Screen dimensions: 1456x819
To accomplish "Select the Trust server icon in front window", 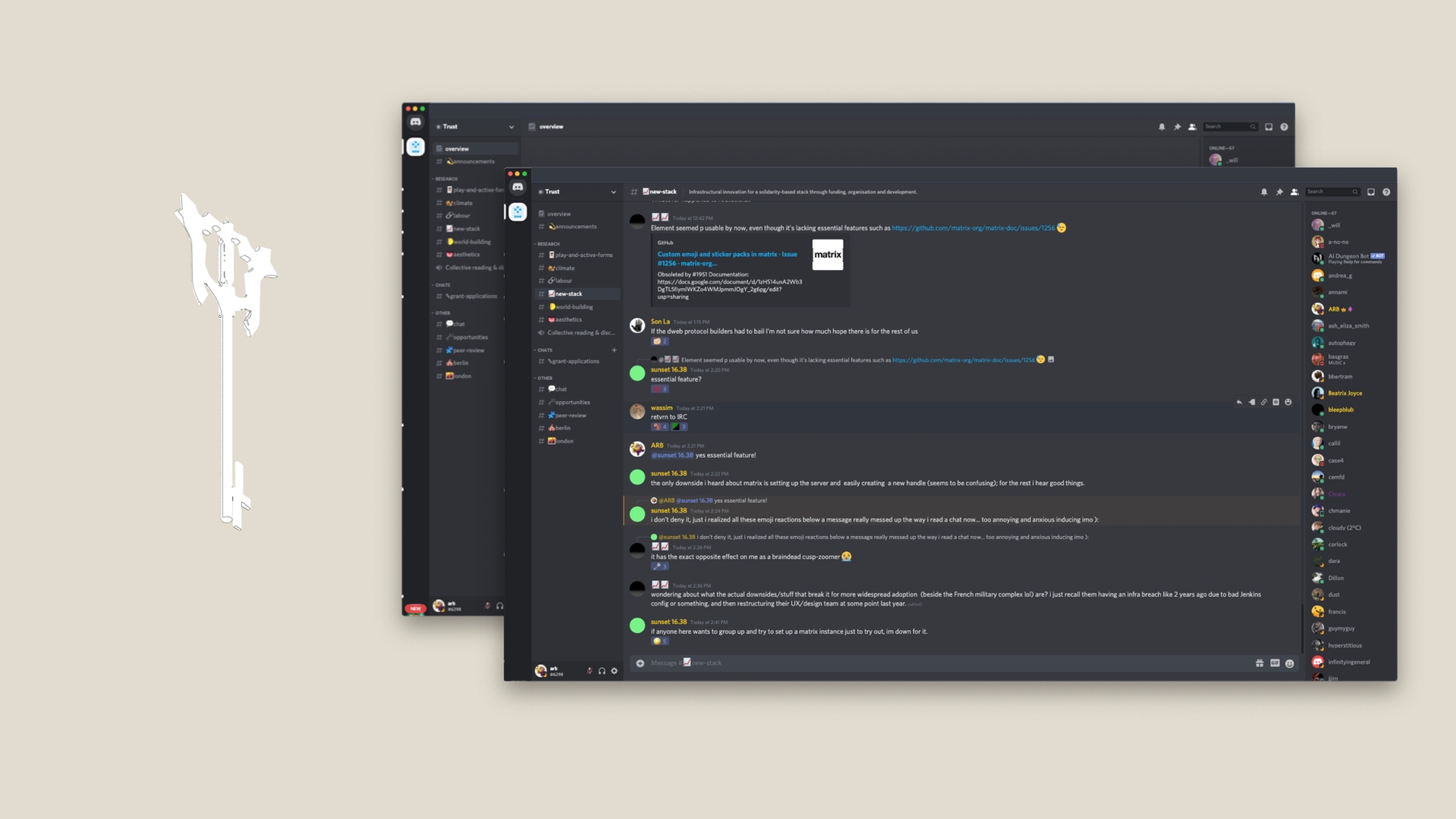I will pyautogui.click(x=518, y=212).
